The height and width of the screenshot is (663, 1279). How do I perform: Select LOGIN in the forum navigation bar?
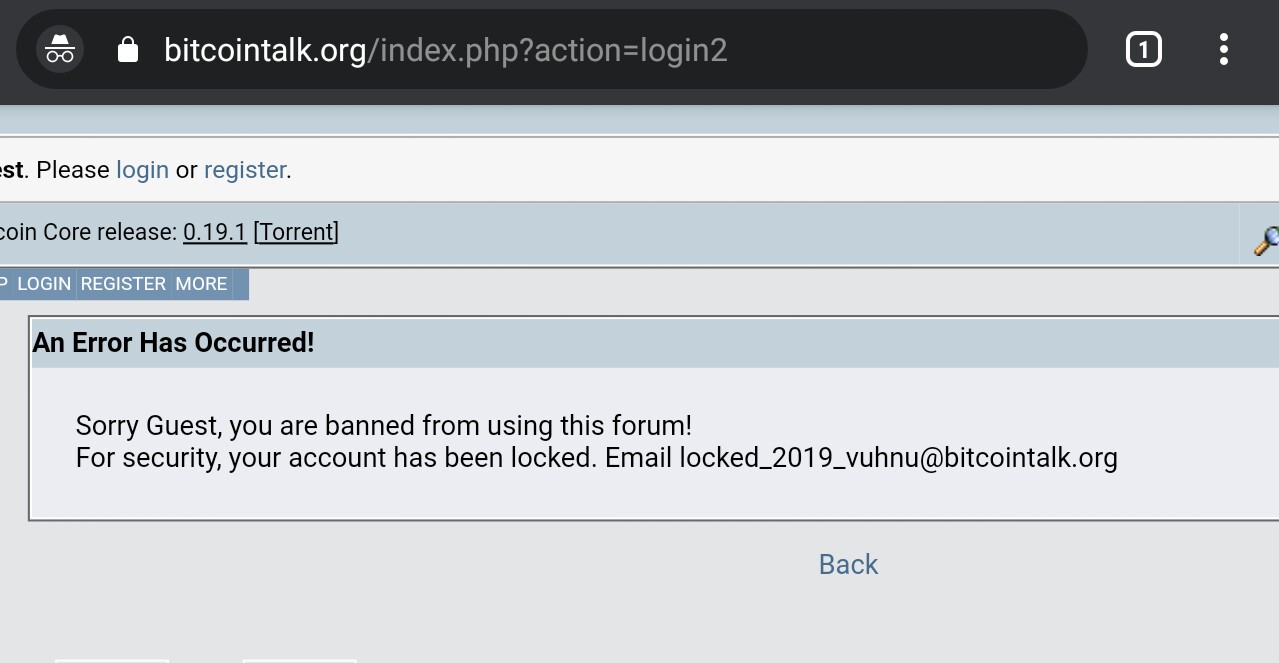(44, 284)
